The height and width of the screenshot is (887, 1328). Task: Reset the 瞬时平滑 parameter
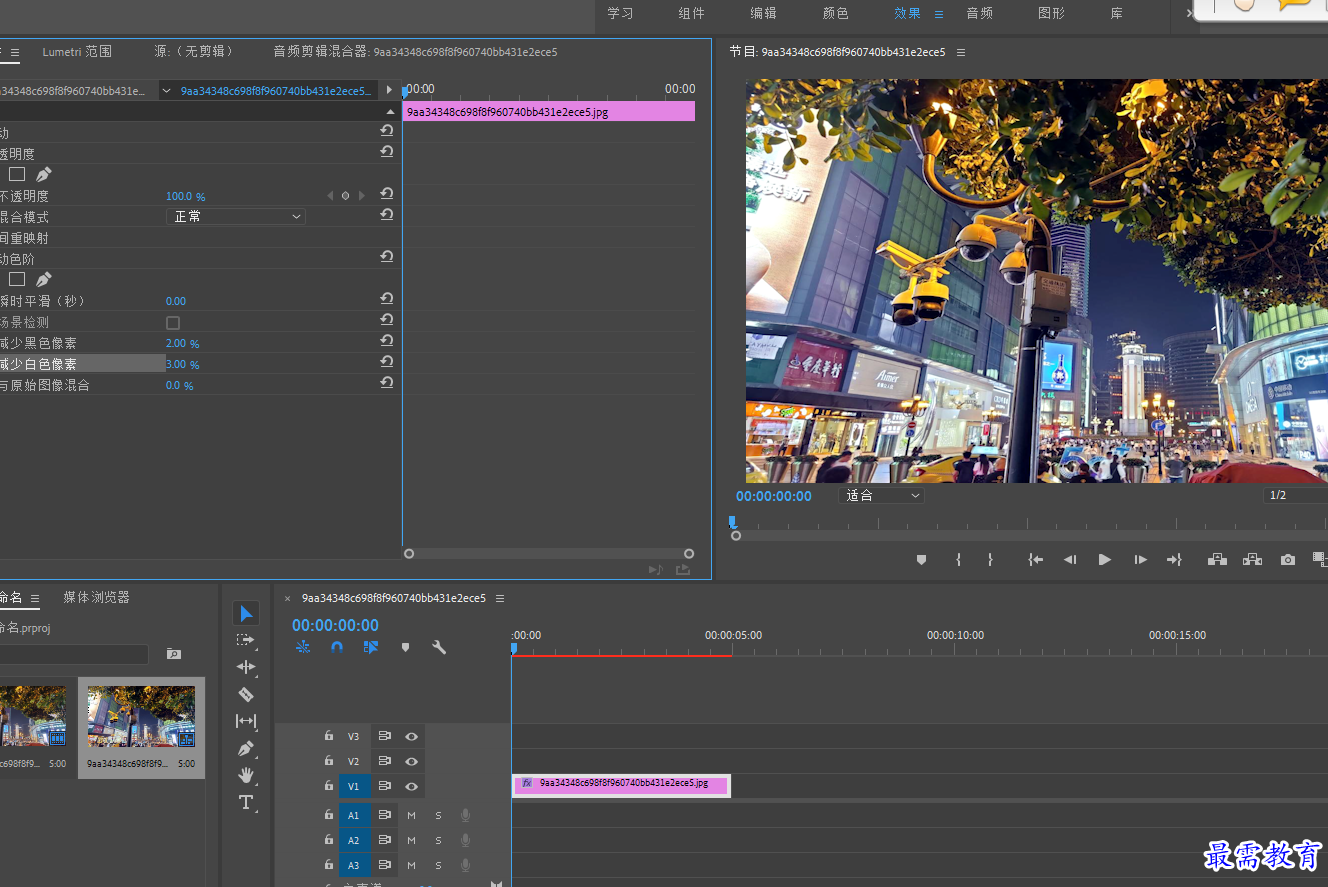pyautogui.click(x=387, y=298)
